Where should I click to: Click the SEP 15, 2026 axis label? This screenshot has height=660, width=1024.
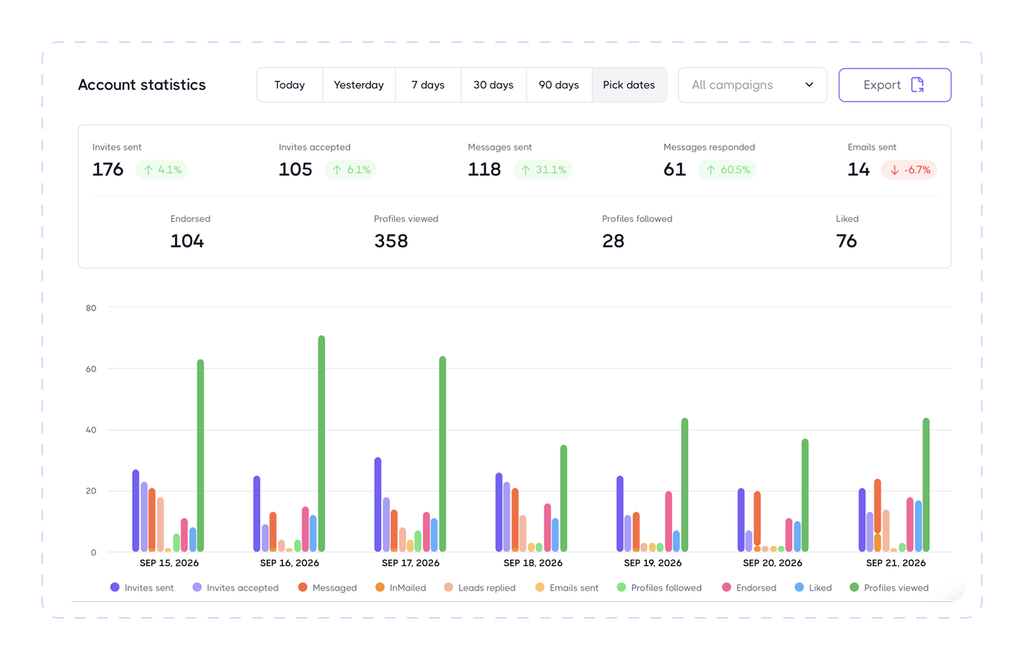(169, 563)
